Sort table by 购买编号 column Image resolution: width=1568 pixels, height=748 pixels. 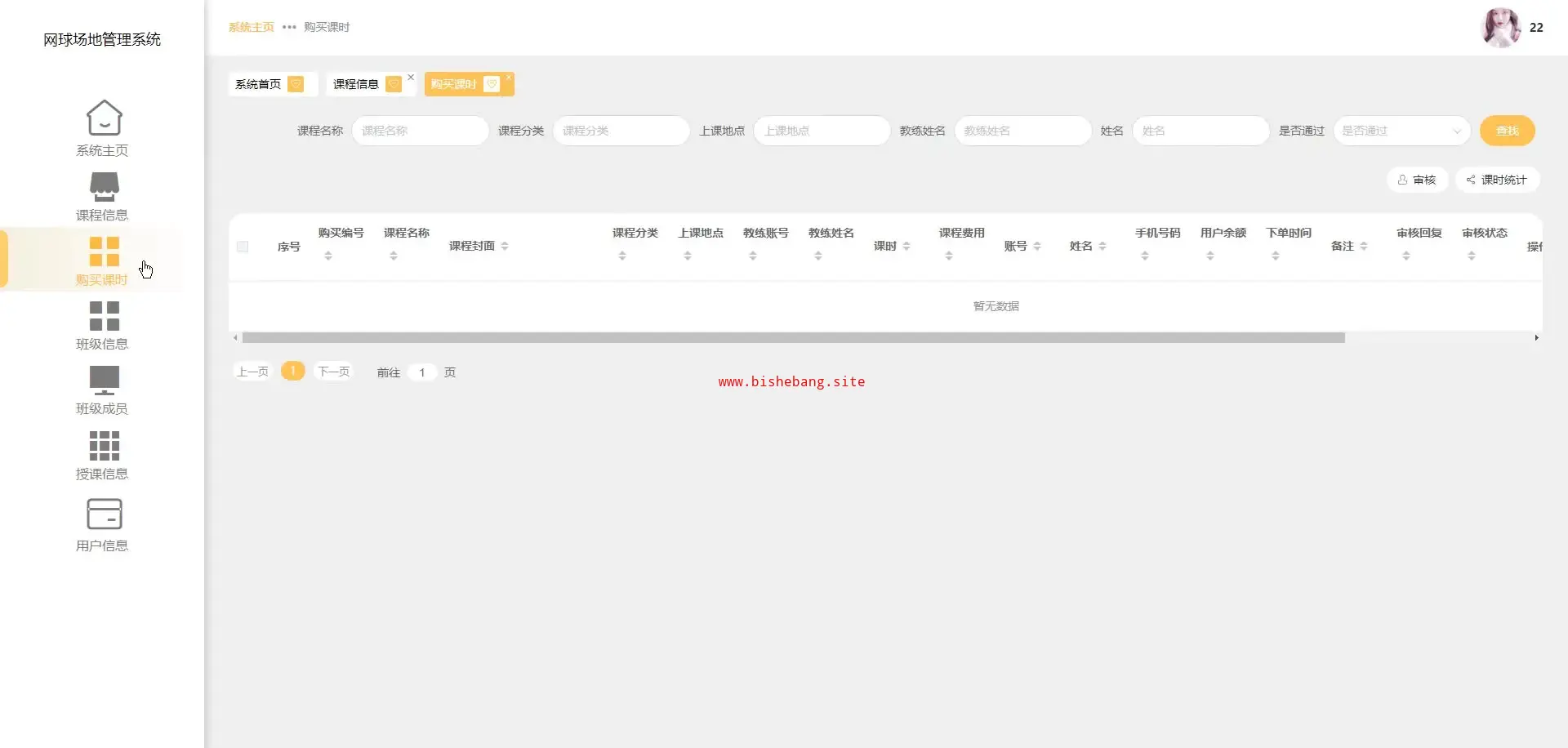tap(328, 256)
